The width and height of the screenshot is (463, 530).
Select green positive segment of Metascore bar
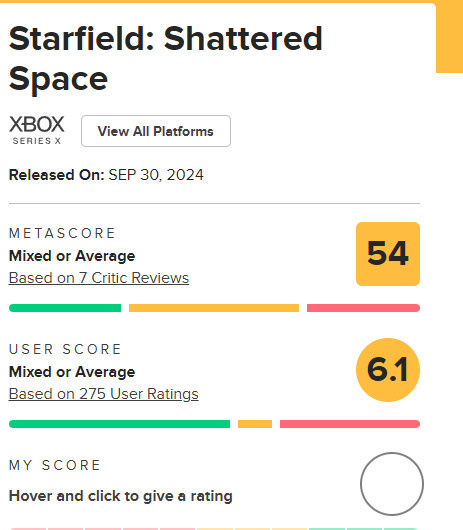click(65, 308)
